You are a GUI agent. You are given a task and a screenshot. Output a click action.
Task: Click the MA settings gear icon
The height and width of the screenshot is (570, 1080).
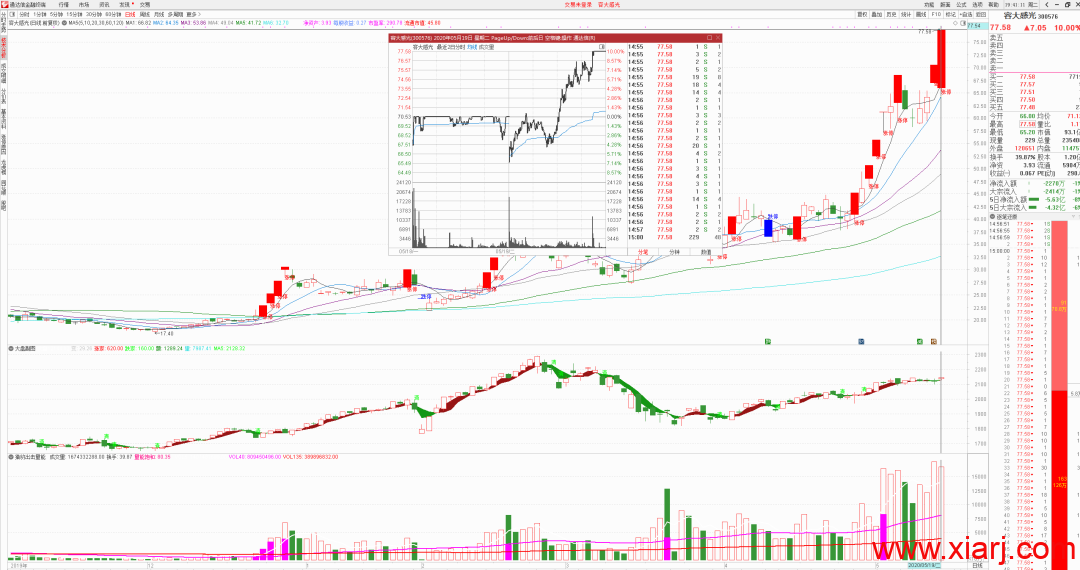[x=64, y=23]
